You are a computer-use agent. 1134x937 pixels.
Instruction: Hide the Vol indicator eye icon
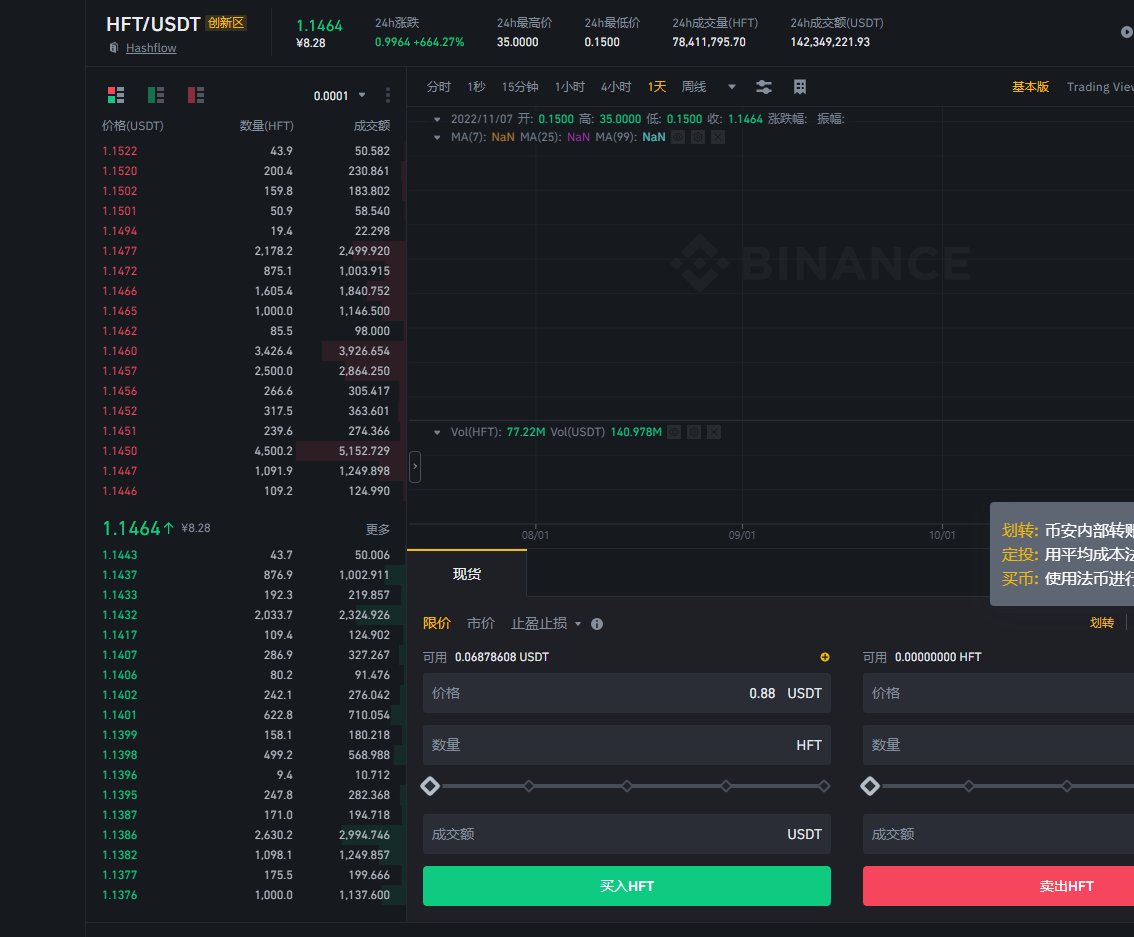(673, 432)
